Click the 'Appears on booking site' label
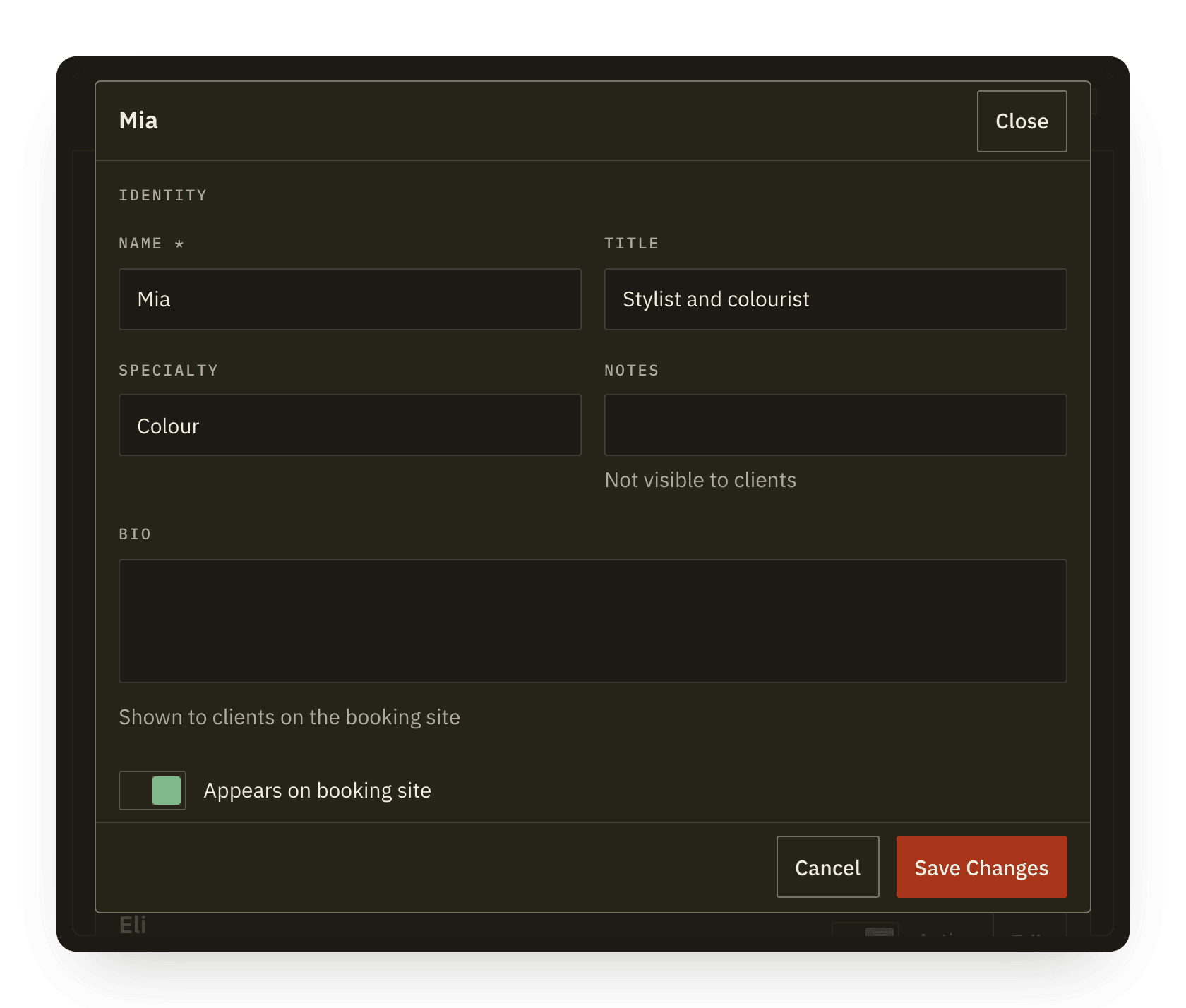The height and width of the screenshot is (1008, 1186). [x=317, y=791]
